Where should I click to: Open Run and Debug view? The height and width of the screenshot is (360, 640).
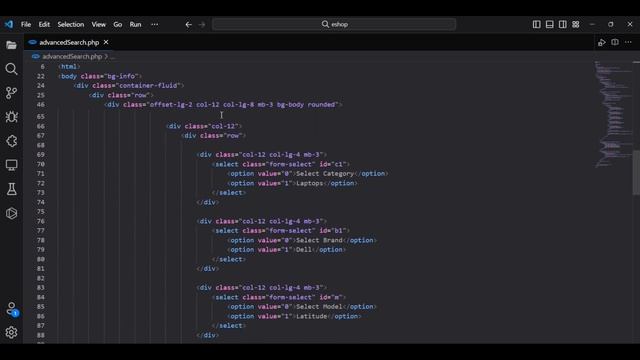tap(11, 117)
